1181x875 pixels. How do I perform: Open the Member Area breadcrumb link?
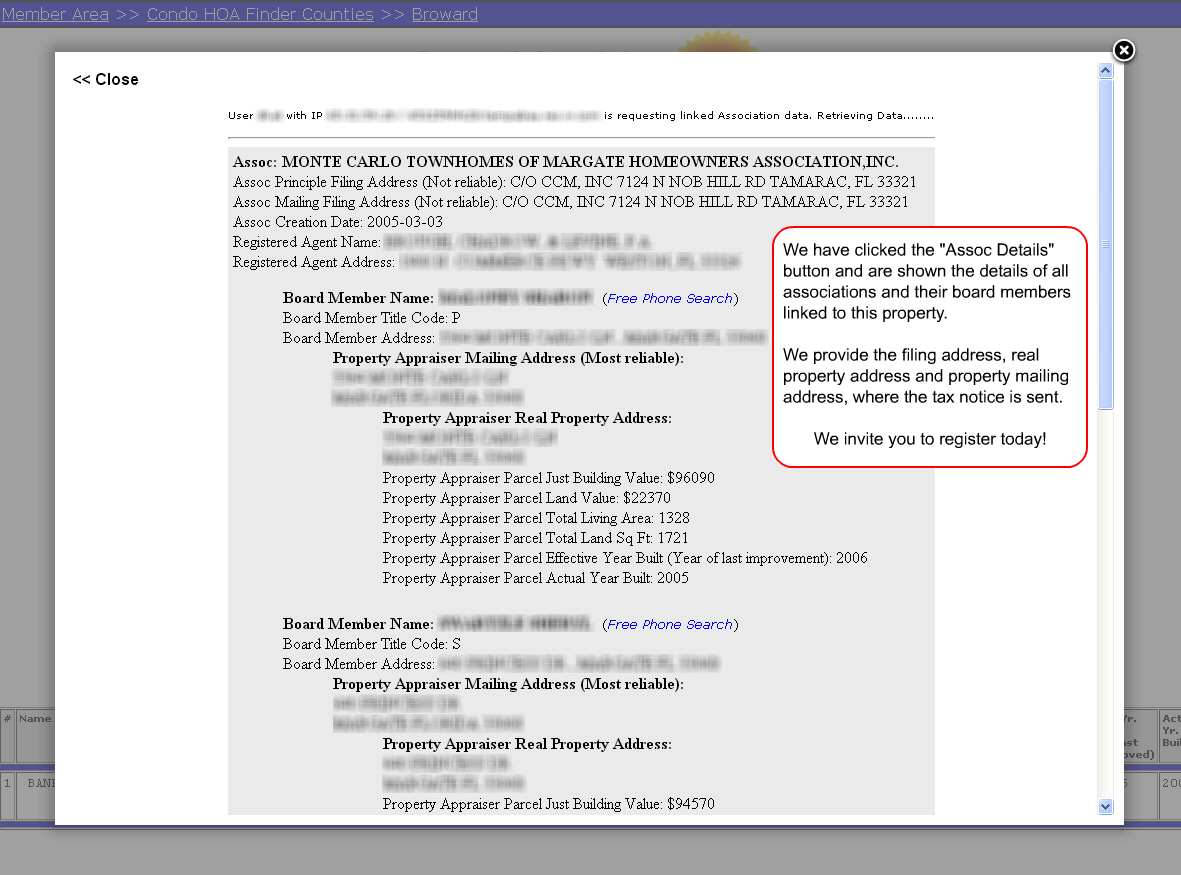55,14
